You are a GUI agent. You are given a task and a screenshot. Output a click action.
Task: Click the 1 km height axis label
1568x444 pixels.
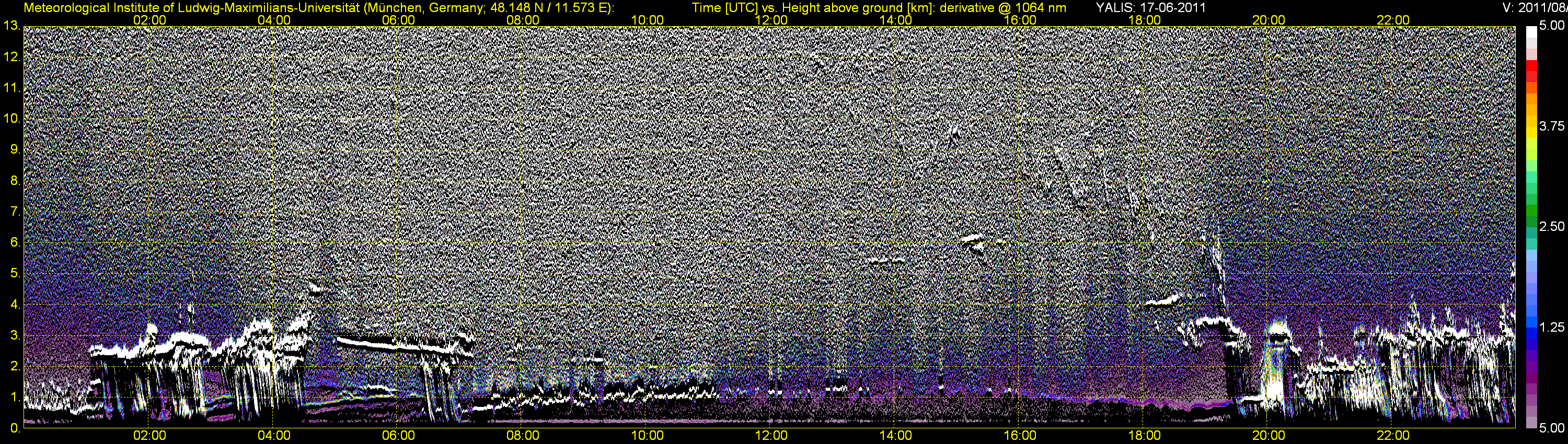point(15,397)
